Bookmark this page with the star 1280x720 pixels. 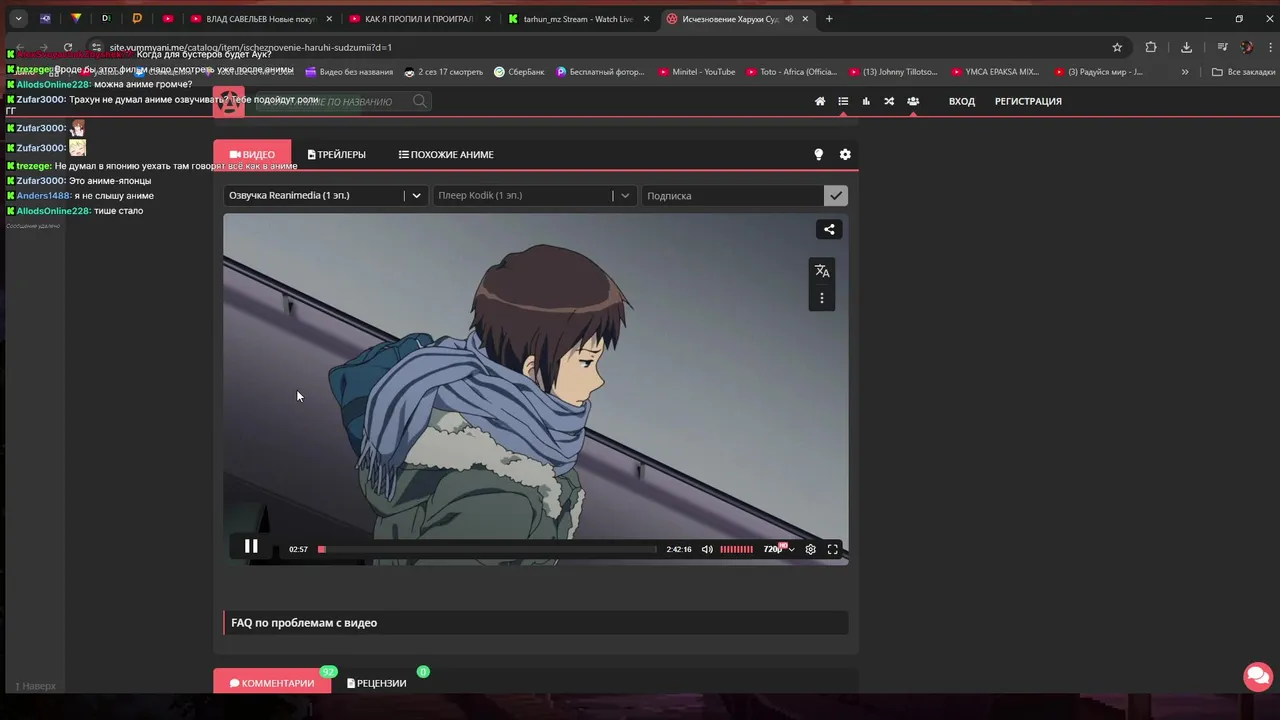[x=1117, y=47]
